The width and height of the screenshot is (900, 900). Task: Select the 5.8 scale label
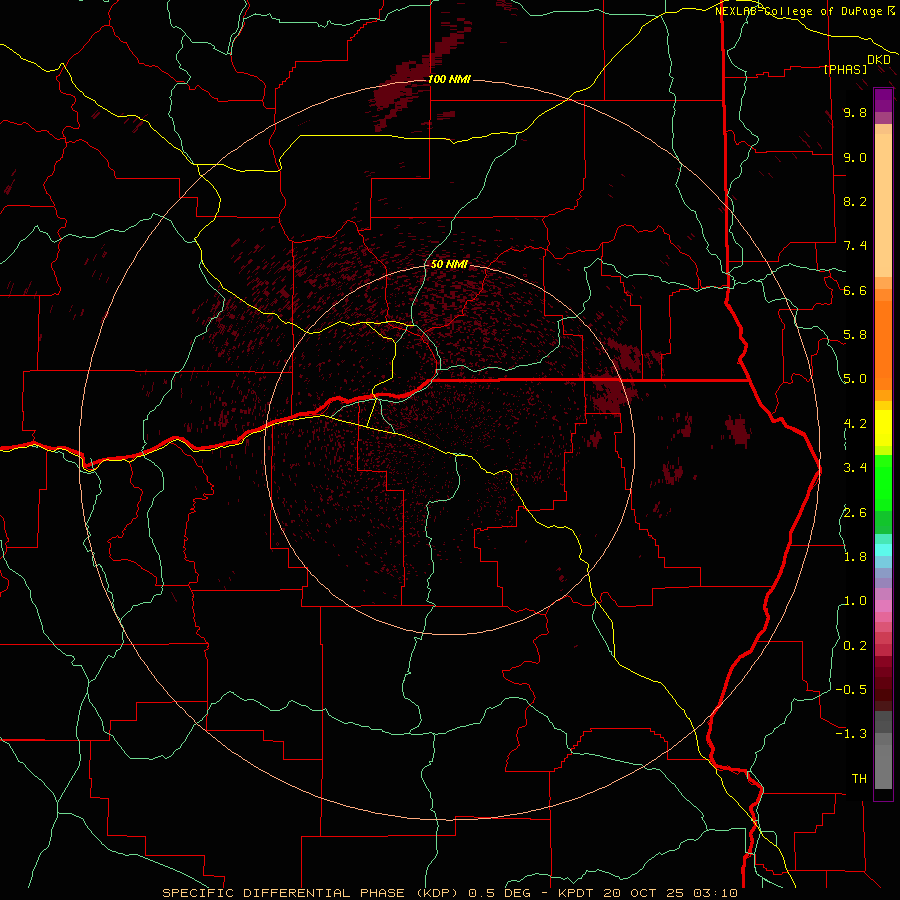[855, 335]
